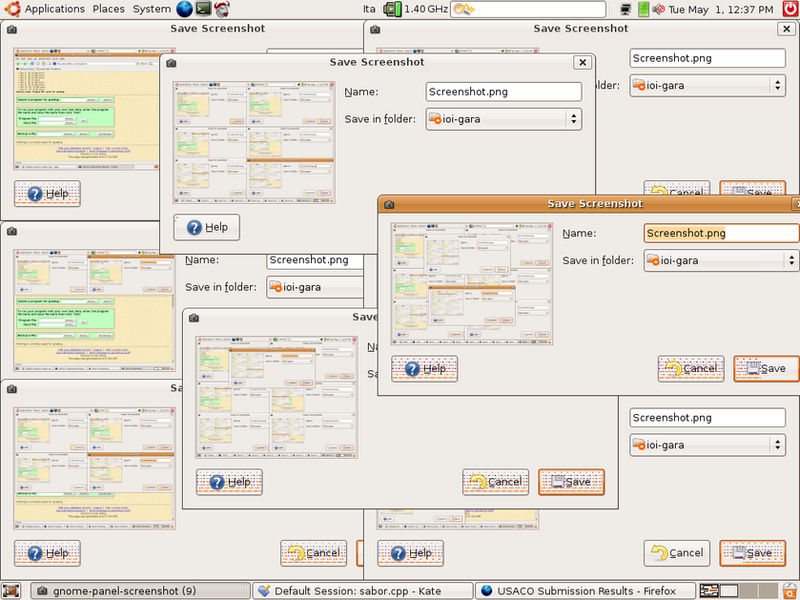The width and height of the screenshot is (800, 600).
Task: Open the System menu
Action: (152, 9)
